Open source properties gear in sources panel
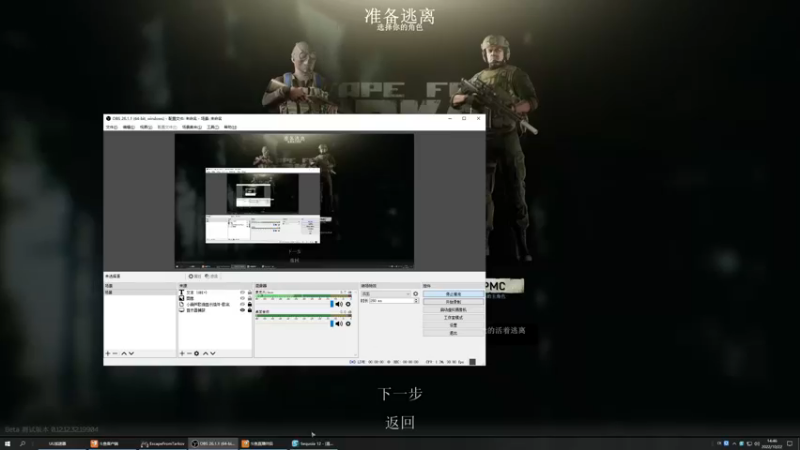Image resolution: width=800 pixels, height=450 pixels. (196, 353)
